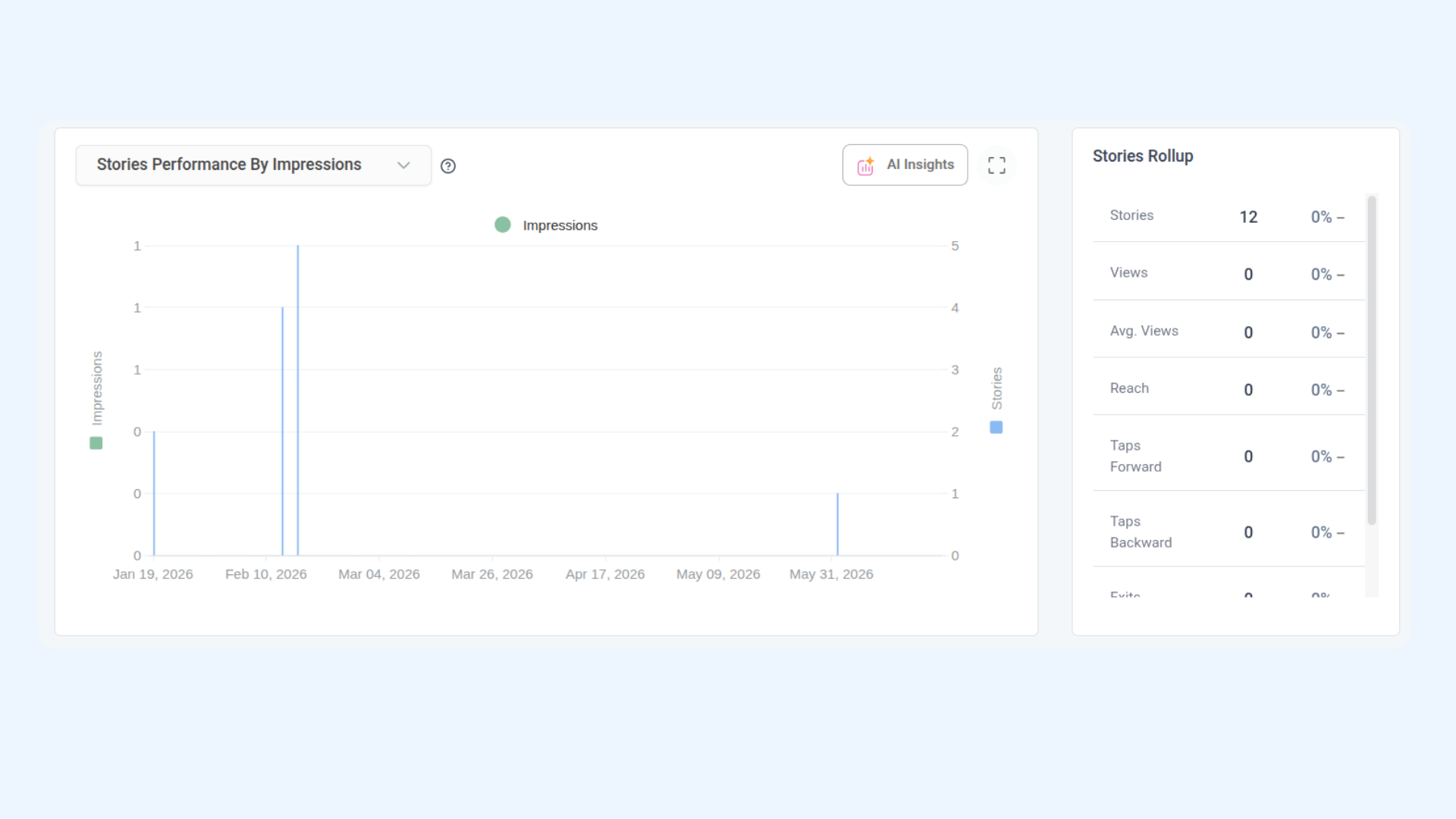Click the 0% change in Views row

pyautogui.click(x=1327, y=275)
